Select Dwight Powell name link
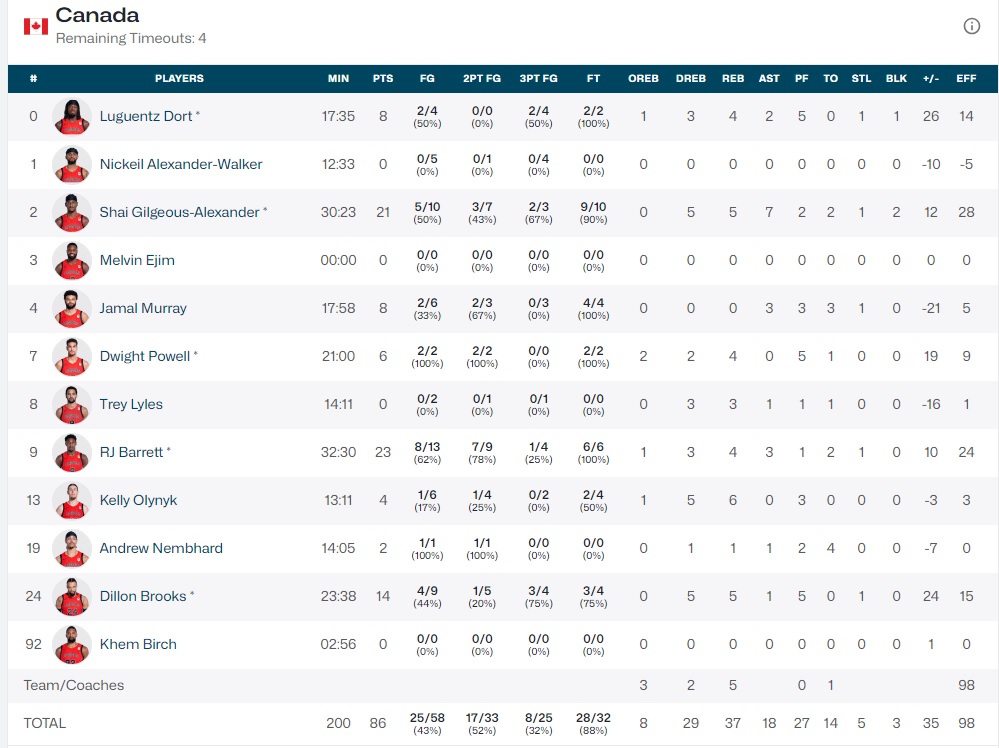Screen dimensions: 999x748 pos(145,356)
